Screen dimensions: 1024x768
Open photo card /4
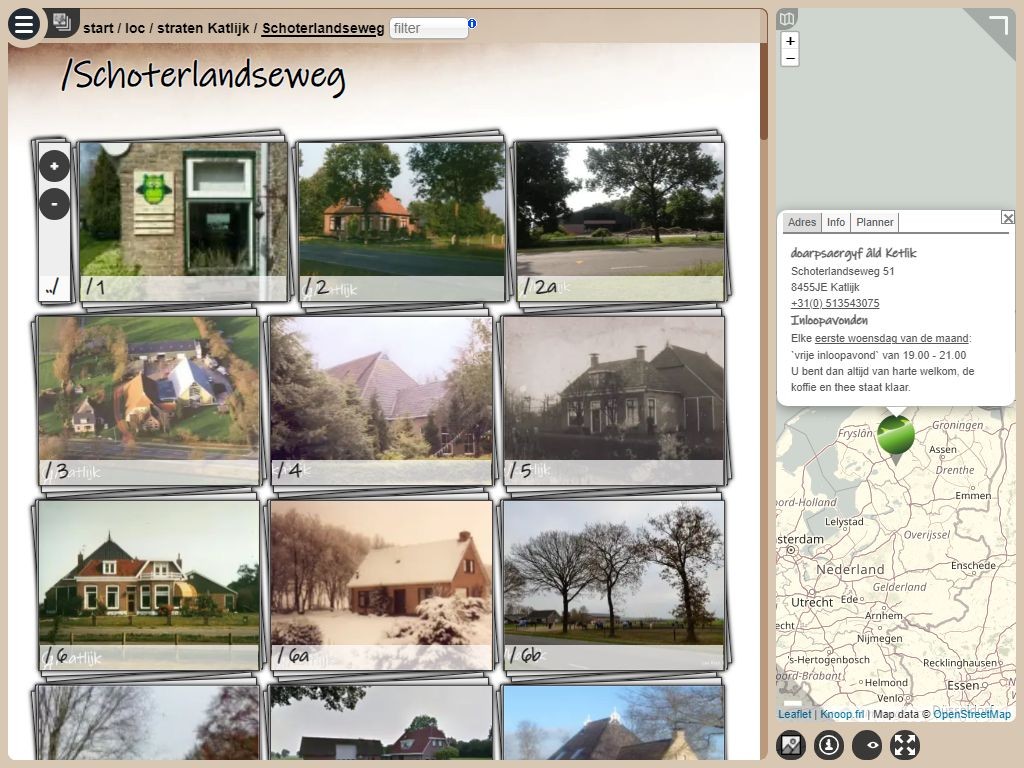tap(381, 400)
